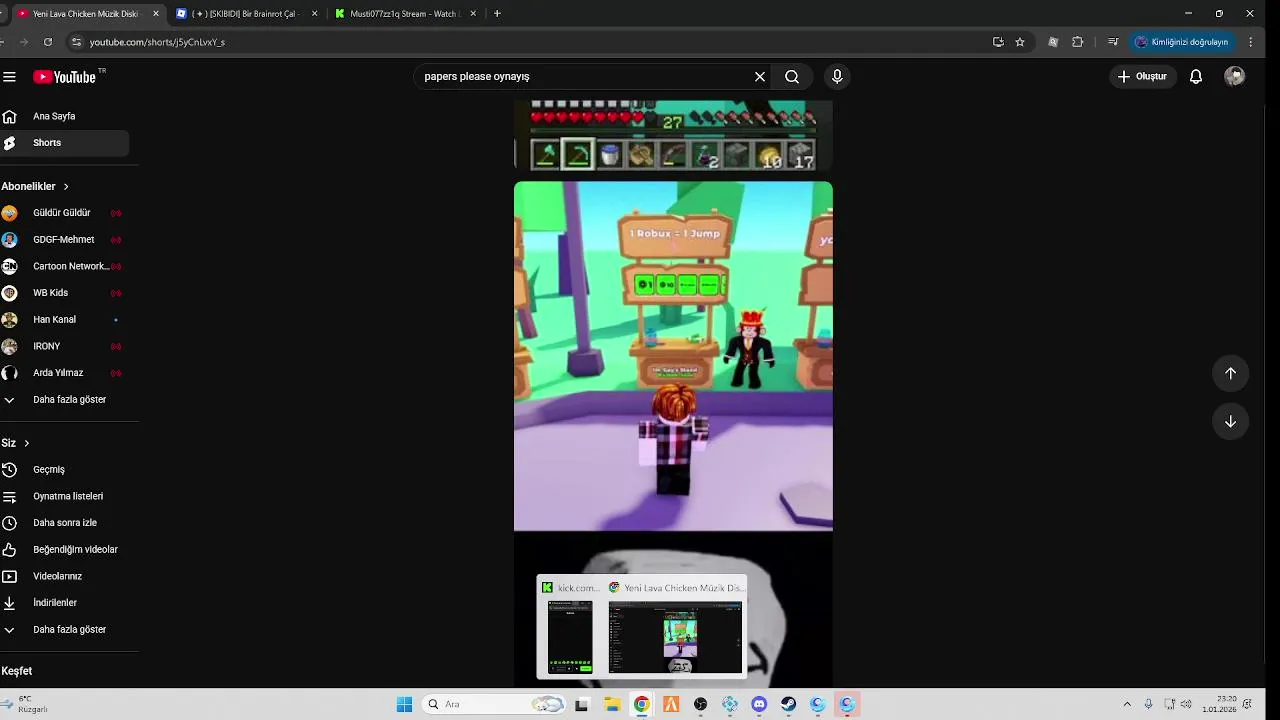Install app icon in address bar
Screen dimensions: 1280x720
pyautogui.click(x=998, y=42)
